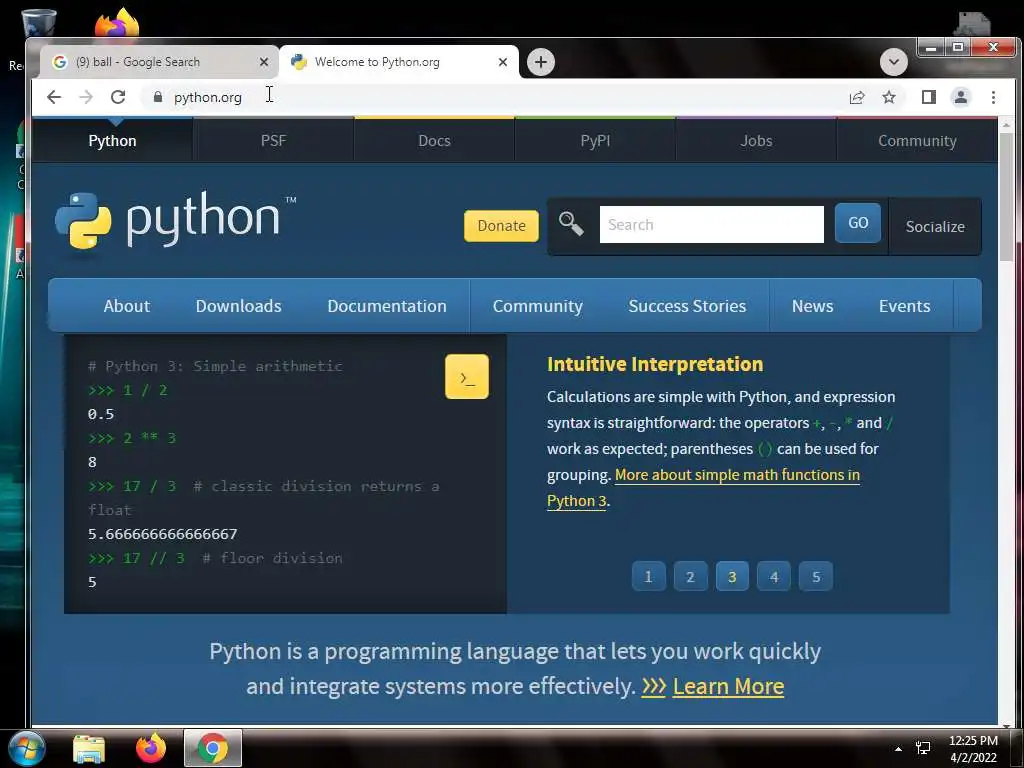This screenshot has height=768, width=1024.
Task: Show hidden system tray icons
Action: coord(899,749)
